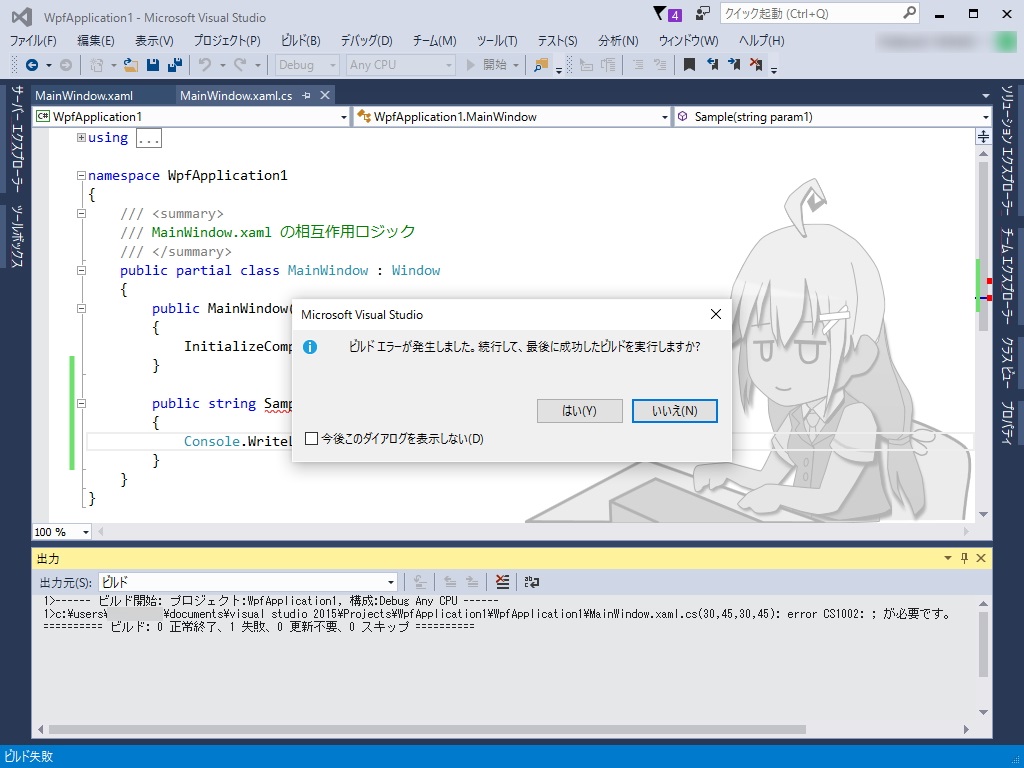
Task: Click the Clear Bookmarks icon
Action: point(756,65)
